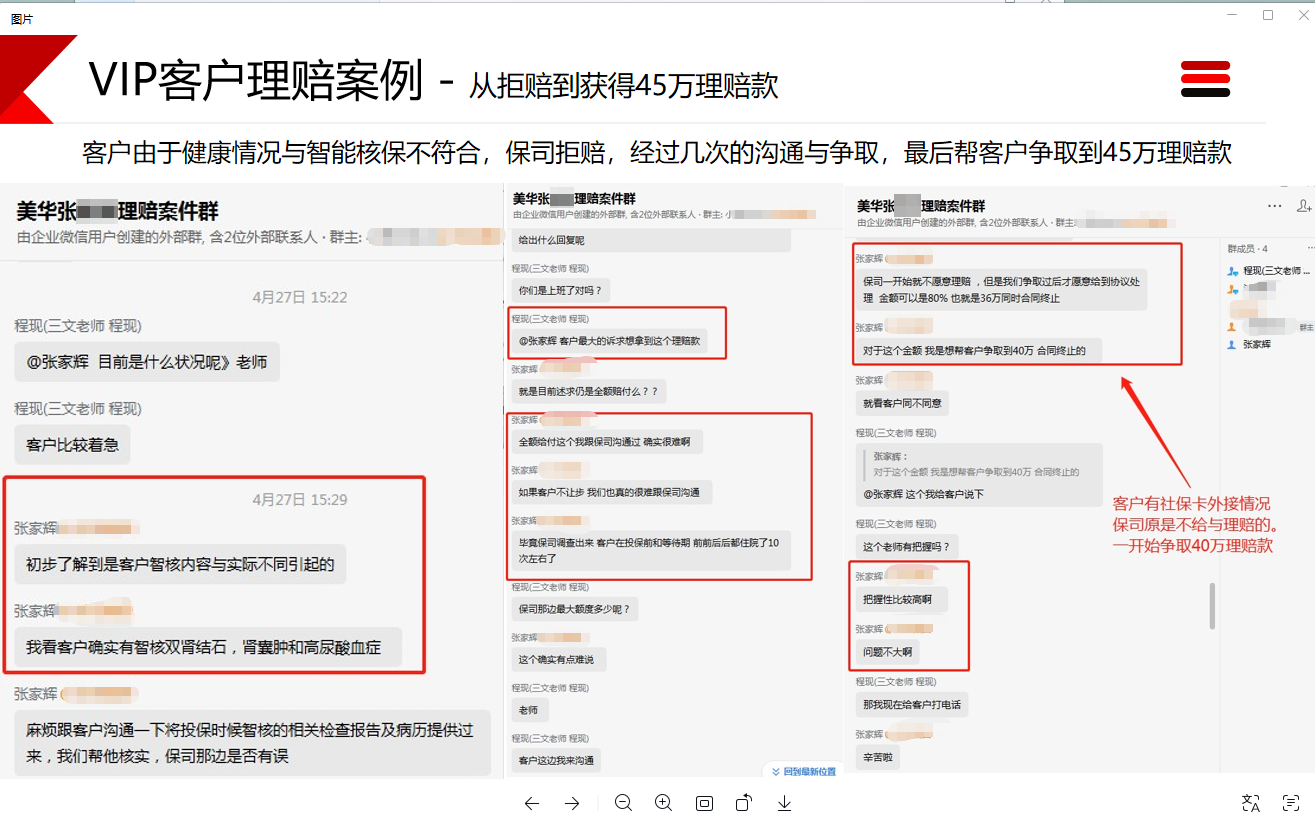Click the slide title VIP客户理赔案例
1315x822 pixels.
(257, 80)
